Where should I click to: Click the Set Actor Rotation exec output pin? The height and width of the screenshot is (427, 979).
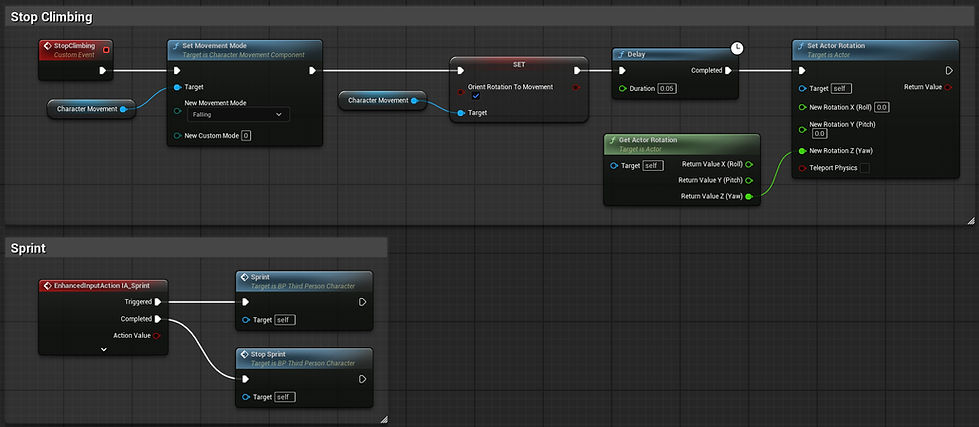tap(949, 71)
